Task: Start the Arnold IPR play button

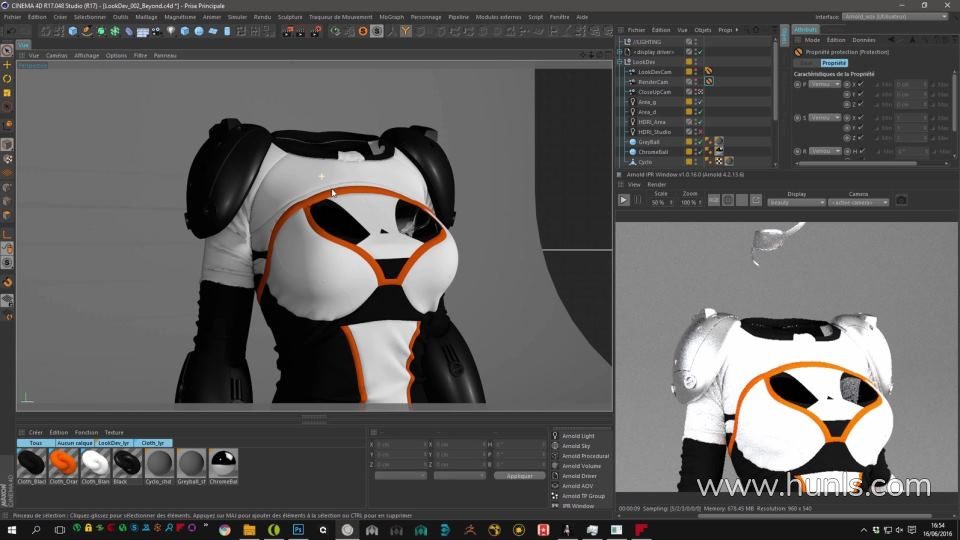Action: (623, 200)
